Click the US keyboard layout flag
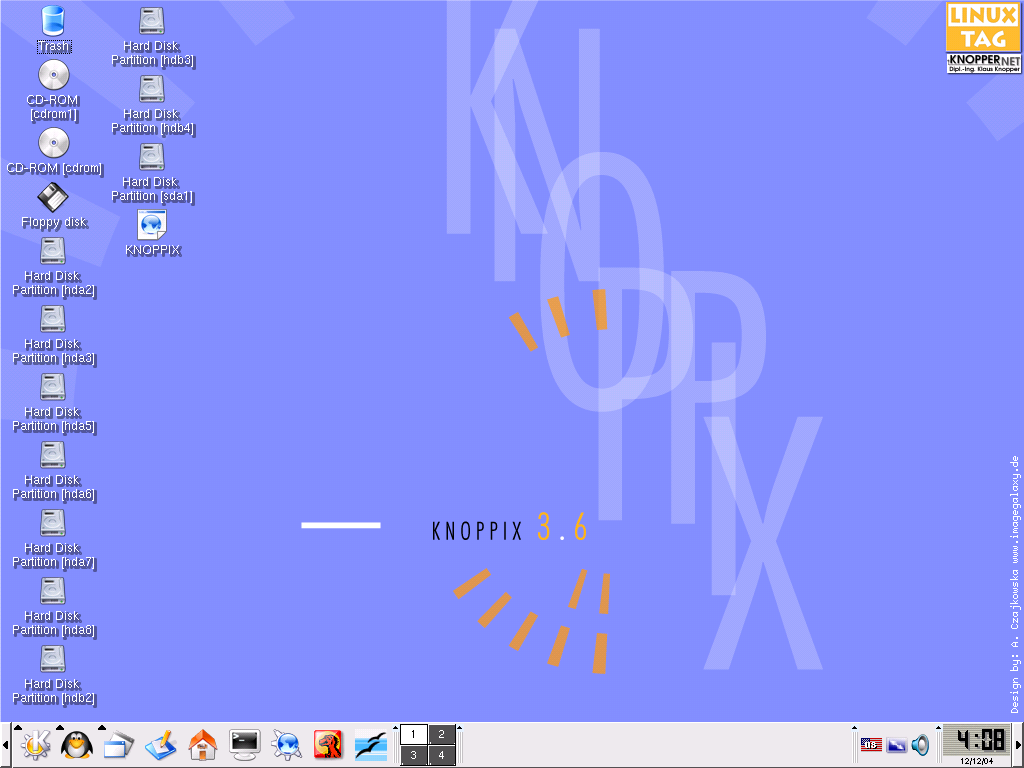The height and width of the screenshot is (768, 1024). pos(871,744)
